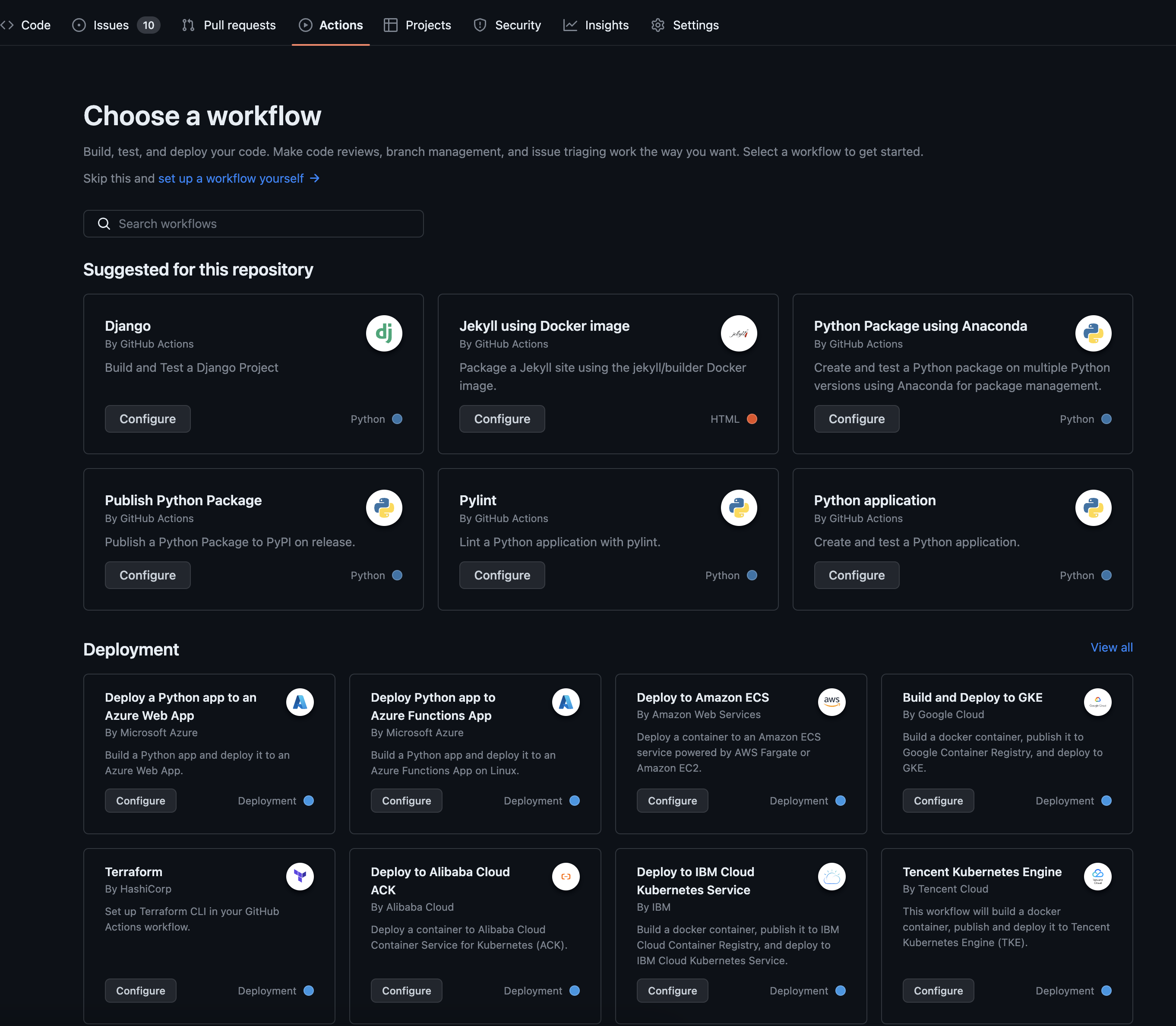Click the Python logo on Python application card
The height and width of the screenshot is (1026, 1176).
pyautogui.click(x=1093, y=508)
